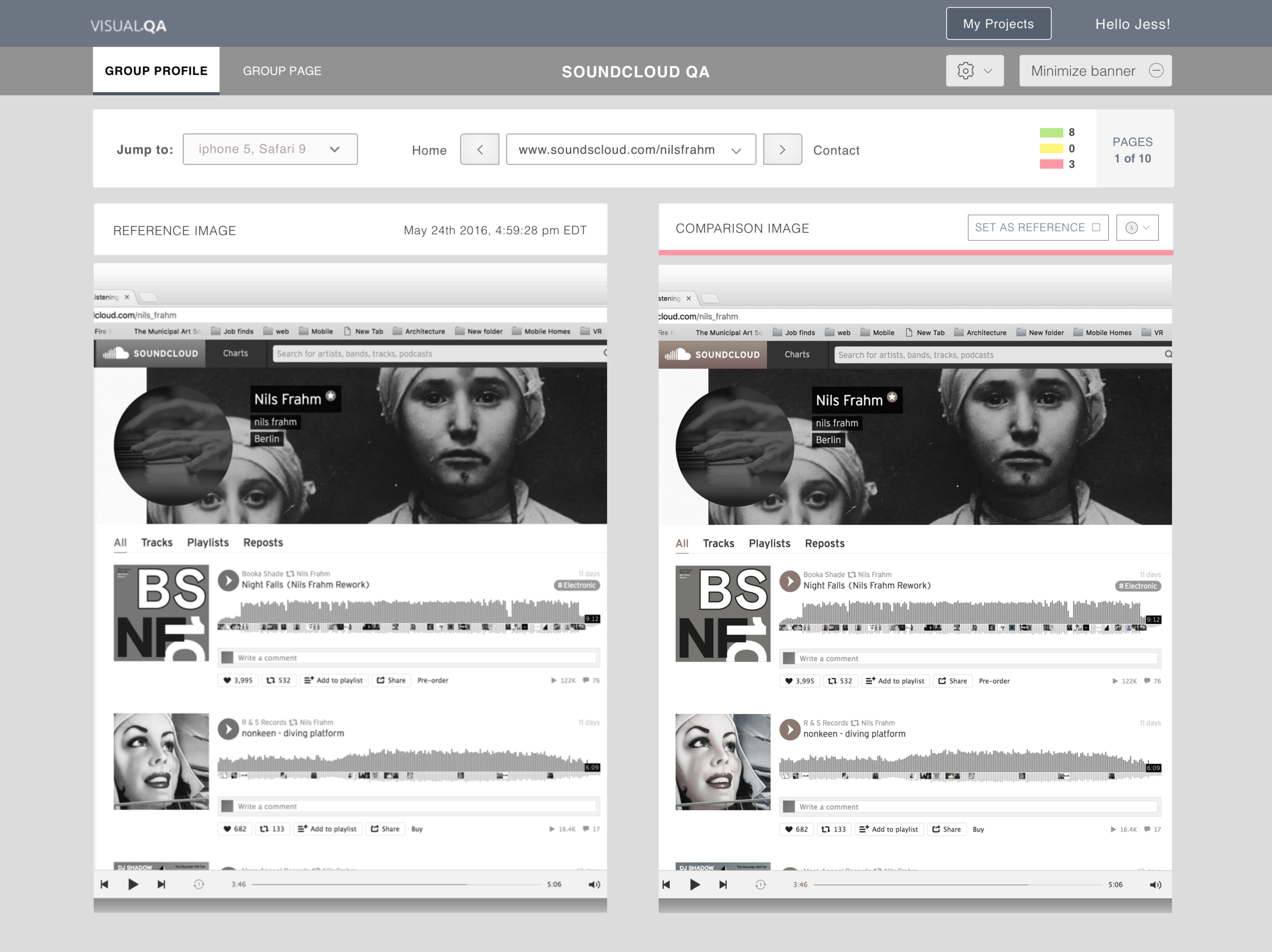Toggle repeat in comparison image player
This screenshot has width=1272, height=952.
click(x=760, y=885)
